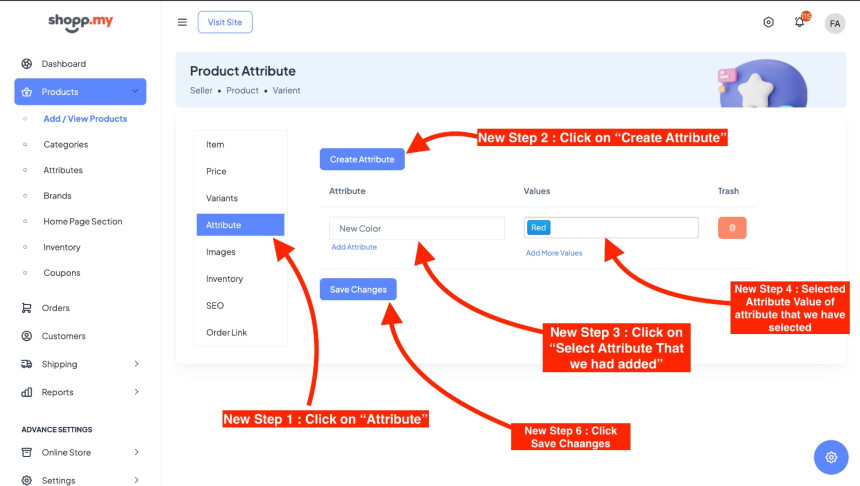Image resolution: width=860 pixels, height=486 pixels.
Task: Click the hamburger menu icon
Action: 182,22
